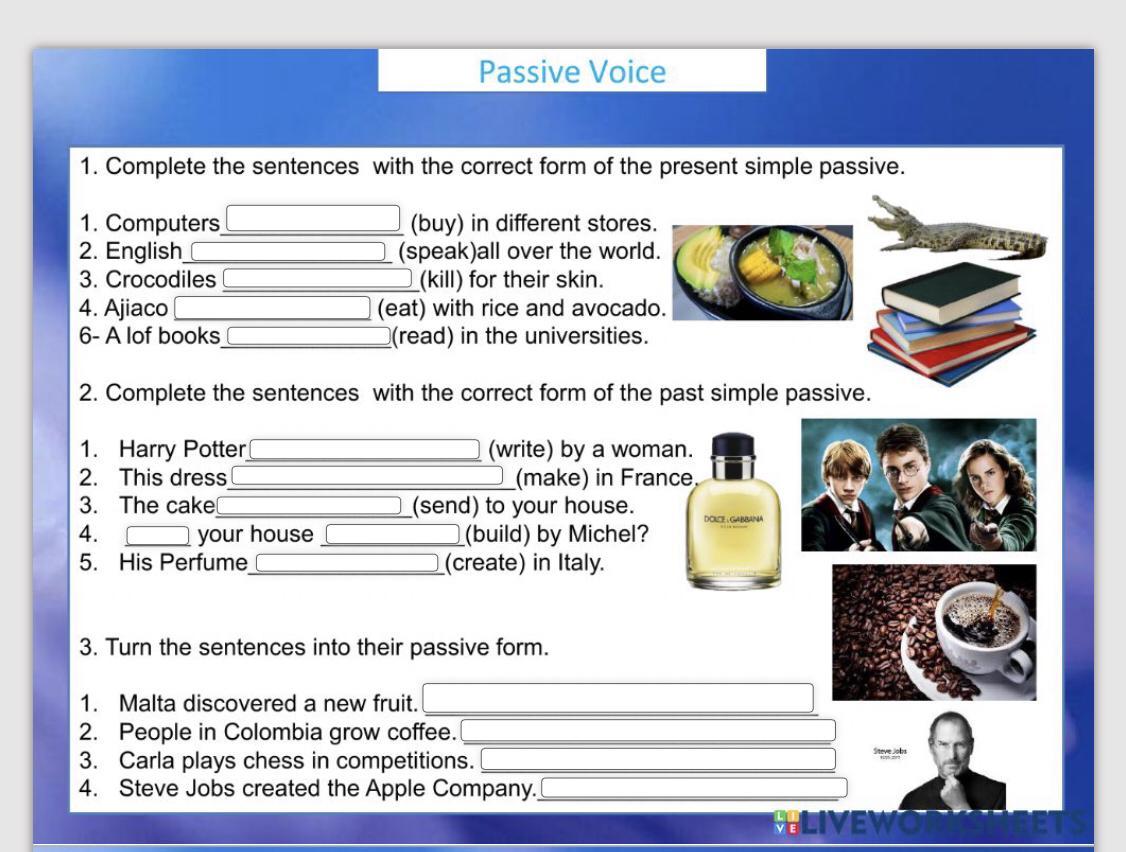Click the sentence 'People in Colombia grow coffee.'
1126x852 pixels.
[x=287, y=731]
